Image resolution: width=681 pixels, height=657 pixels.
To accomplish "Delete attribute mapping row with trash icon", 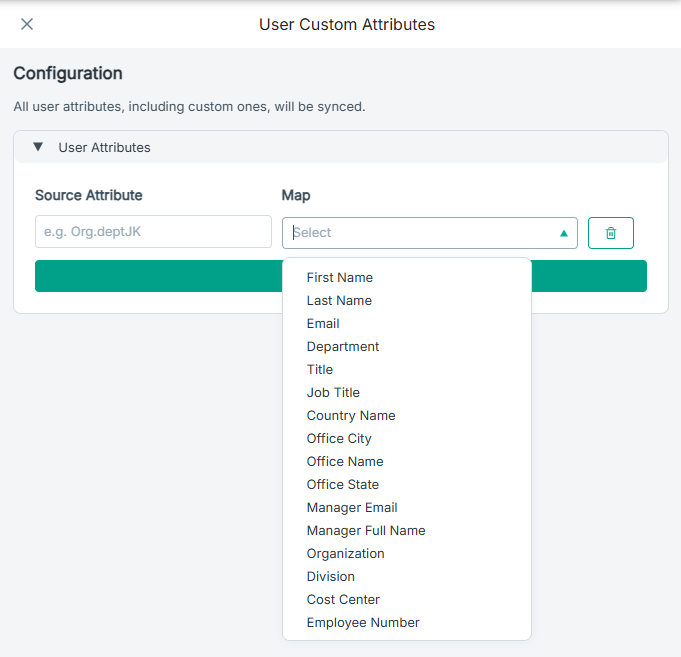I will pyautogui.click(x=611, y=233).
